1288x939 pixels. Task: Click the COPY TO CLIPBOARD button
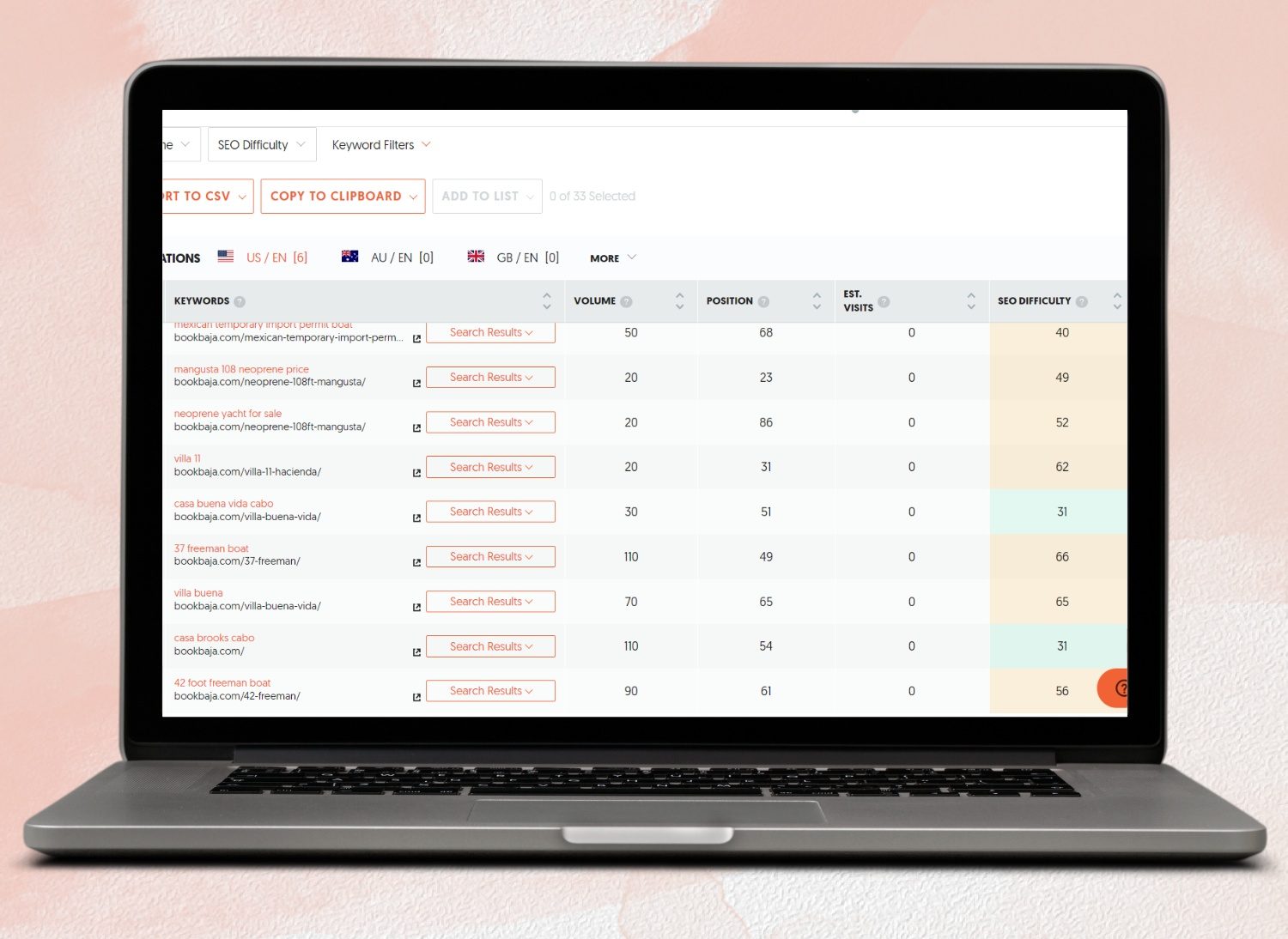[342, 196]
